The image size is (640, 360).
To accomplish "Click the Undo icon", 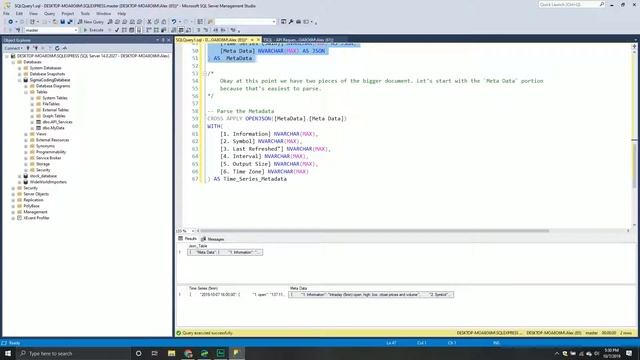I will 174,22.
